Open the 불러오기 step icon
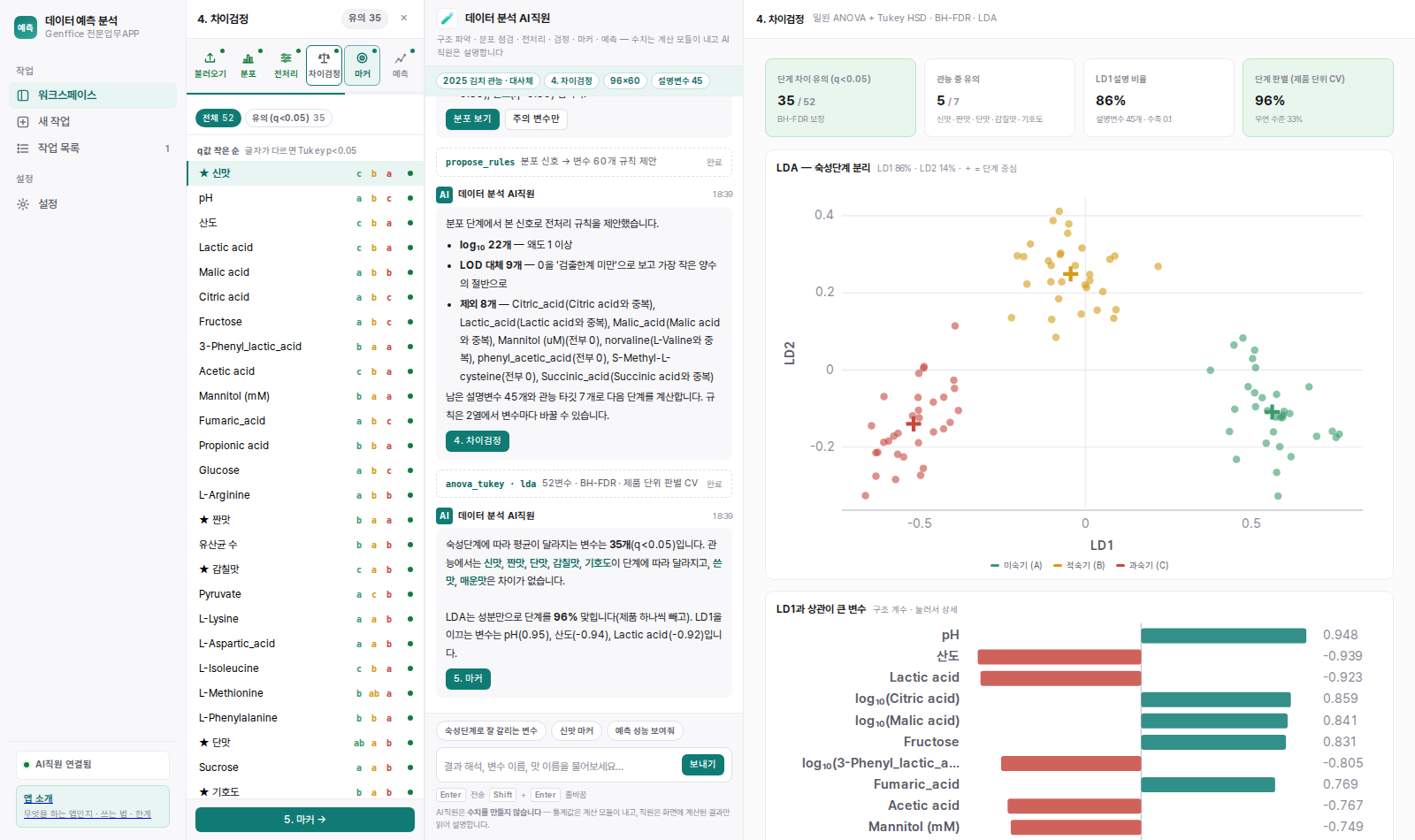The height and width of the screenshot is (840, 1415). point(210,65)
